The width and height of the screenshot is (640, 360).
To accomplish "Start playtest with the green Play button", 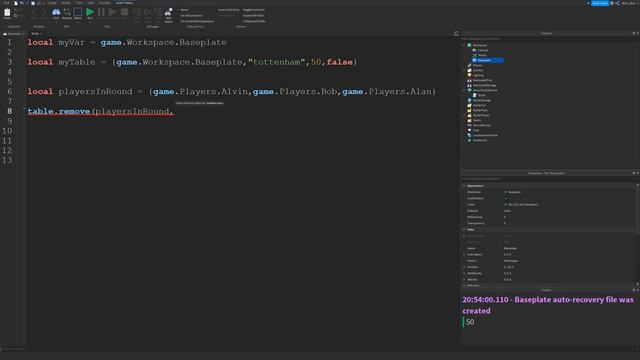I will [x=90, y=13].
